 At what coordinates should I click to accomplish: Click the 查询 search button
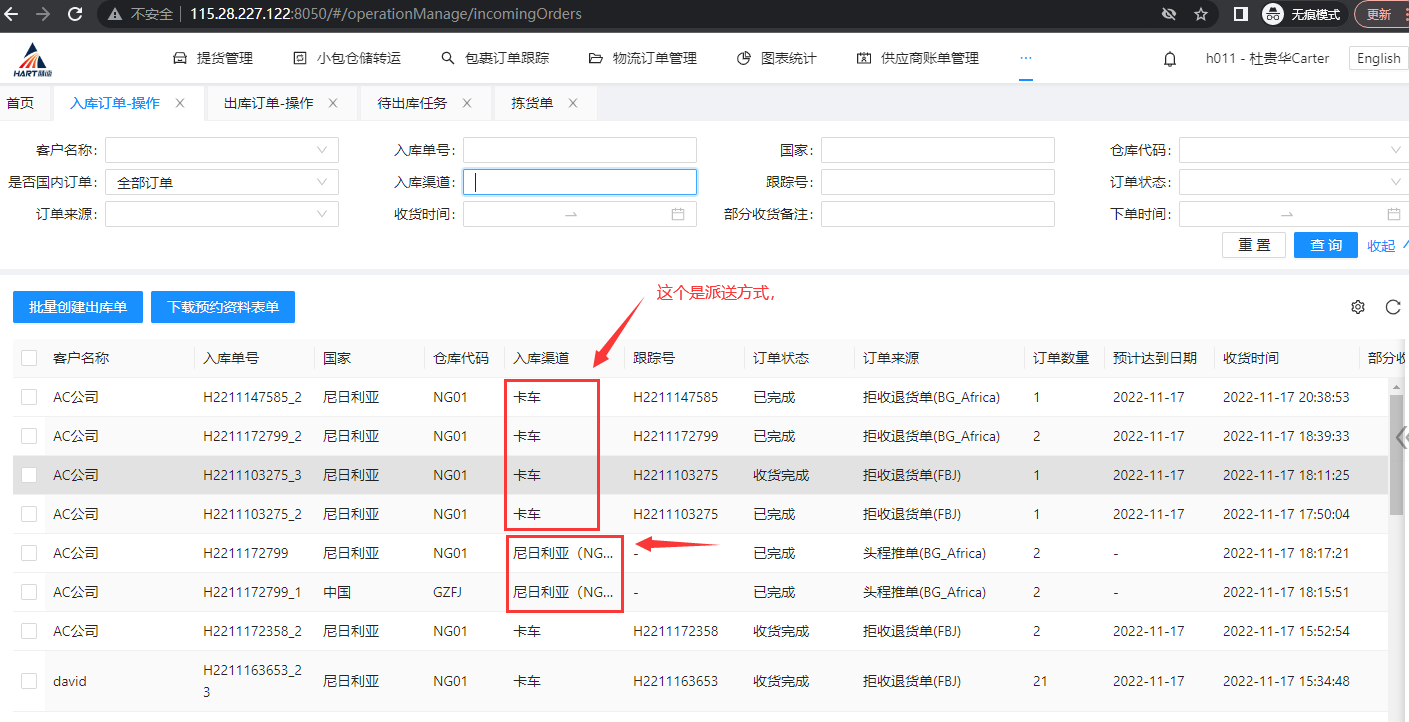pyautogui.click(x=1325, y=245)
